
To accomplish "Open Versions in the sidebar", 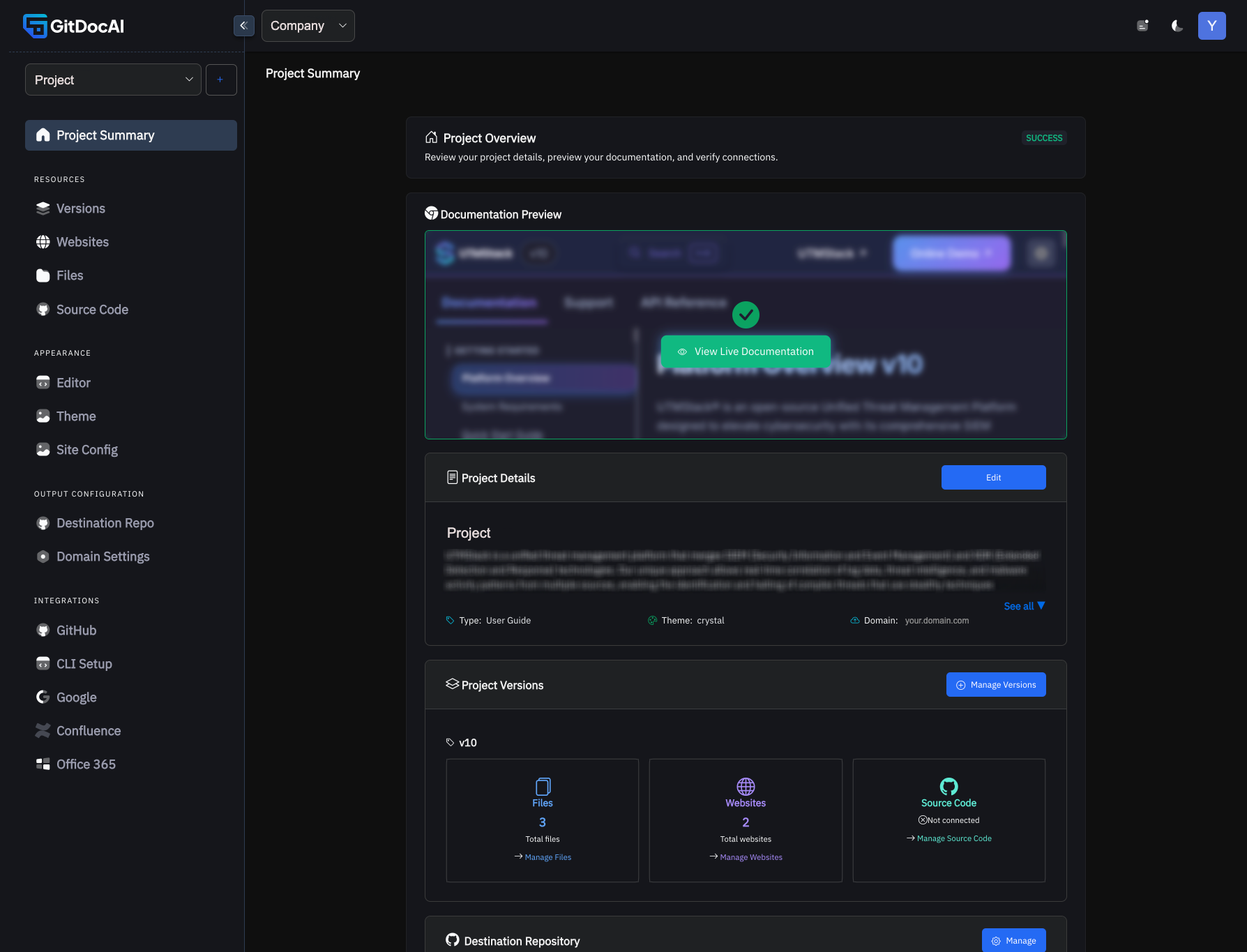I will (x=80, y=209).
